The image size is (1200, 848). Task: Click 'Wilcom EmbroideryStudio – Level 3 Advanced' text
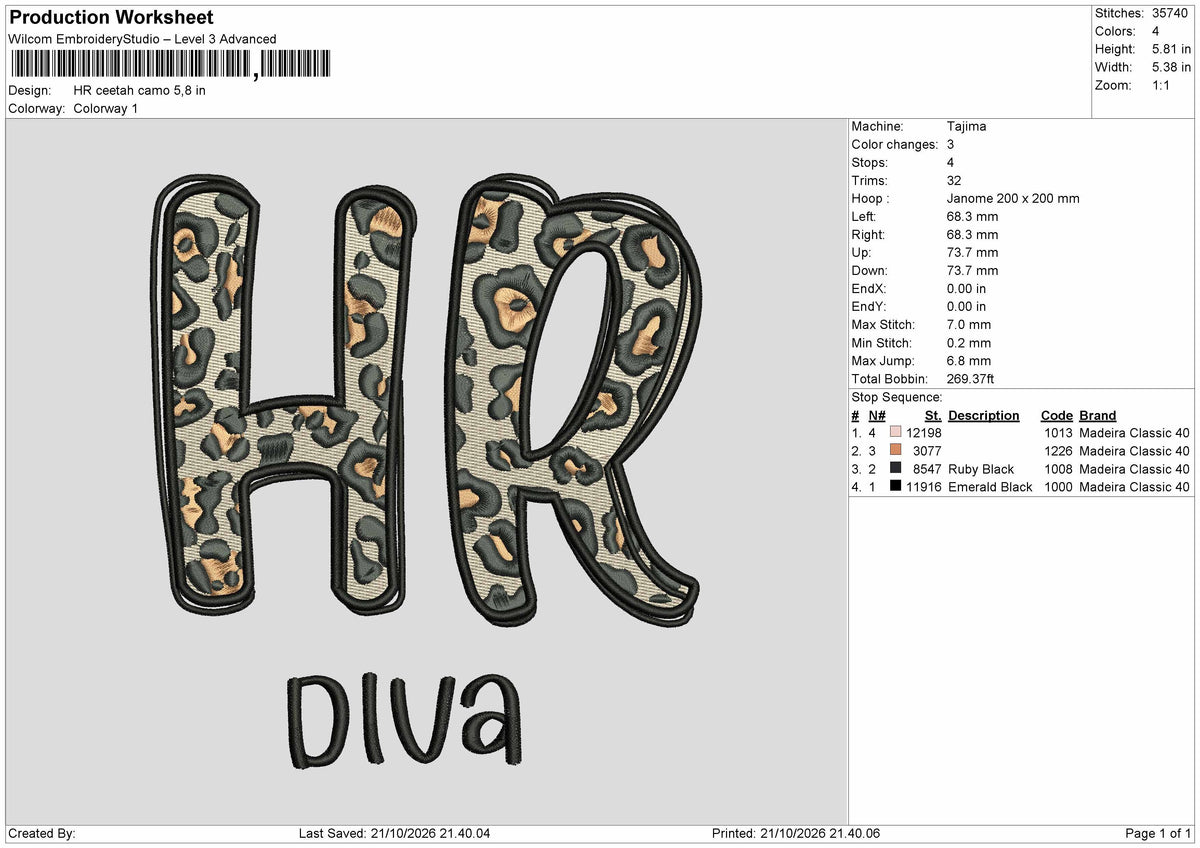(142, 39)
